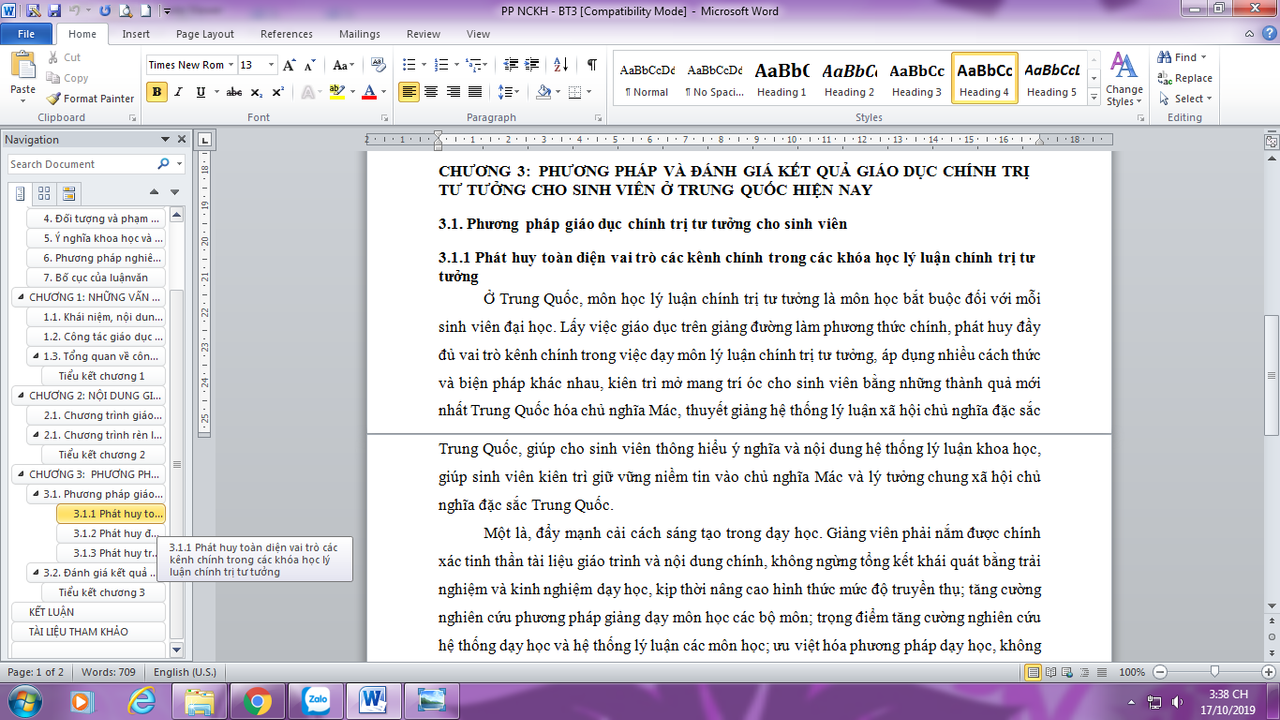Screen dimensions: 1280x720
Task: Click the Find binoculars icon
Action: tap(1165, 57)
